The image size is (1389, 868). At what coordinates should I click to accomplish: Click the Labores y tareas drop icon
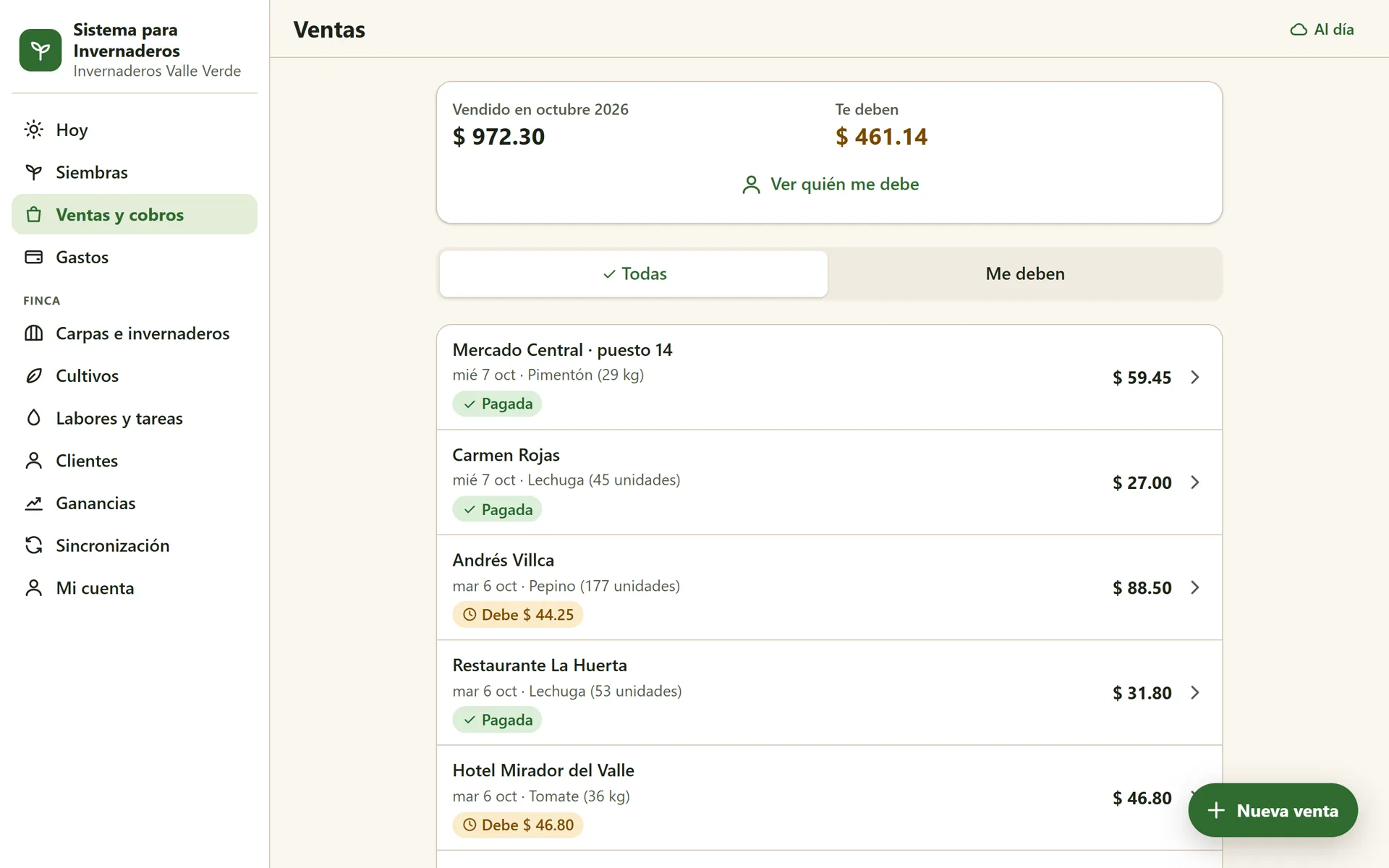click(x=33, y=418)
